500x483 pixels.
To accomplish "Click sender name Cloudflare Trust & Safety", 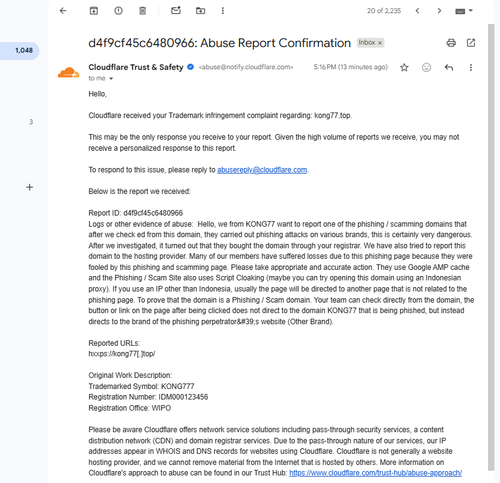I will pos(136,67).
